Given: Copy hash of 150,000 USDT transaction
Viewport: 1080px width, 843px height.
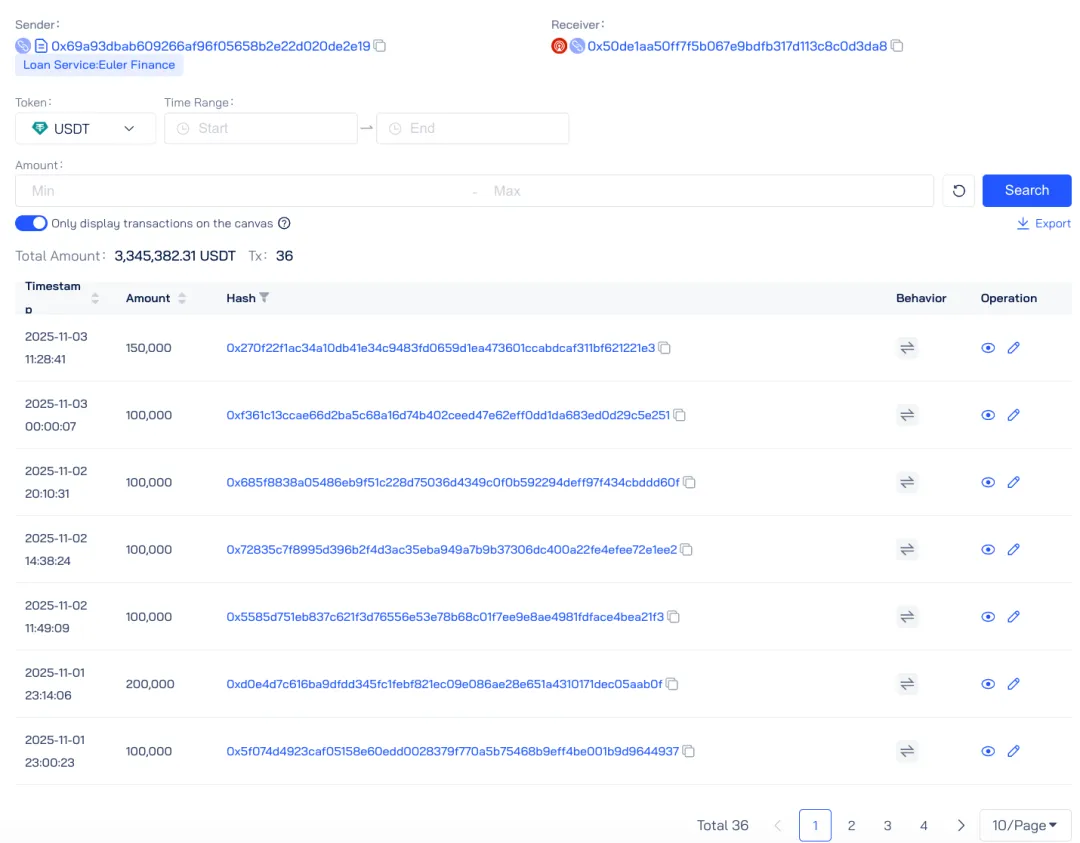Looking at the screenshot, I should (665, 348).
